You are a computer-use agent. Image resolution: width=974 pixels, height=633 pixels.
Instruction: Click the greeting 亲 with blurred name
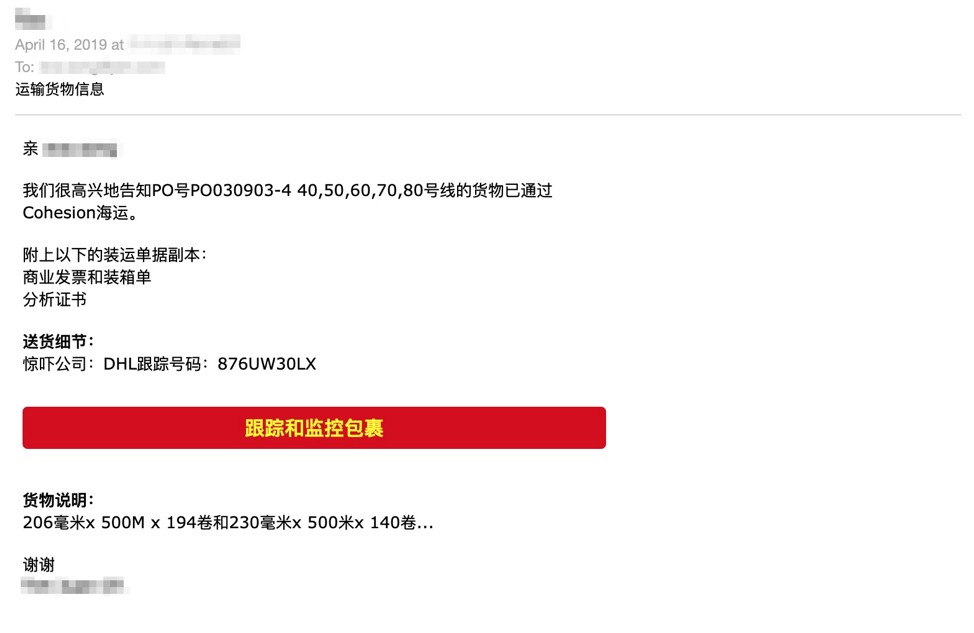pos(70,149)
